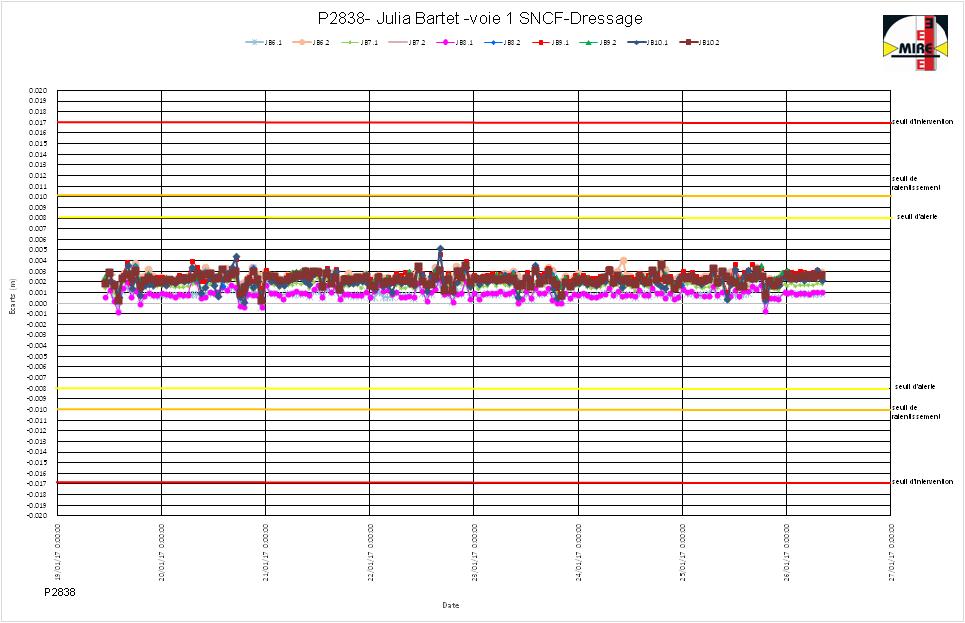Click the 21/01/17 0:00:00 date label

click(x=266, y=552)
